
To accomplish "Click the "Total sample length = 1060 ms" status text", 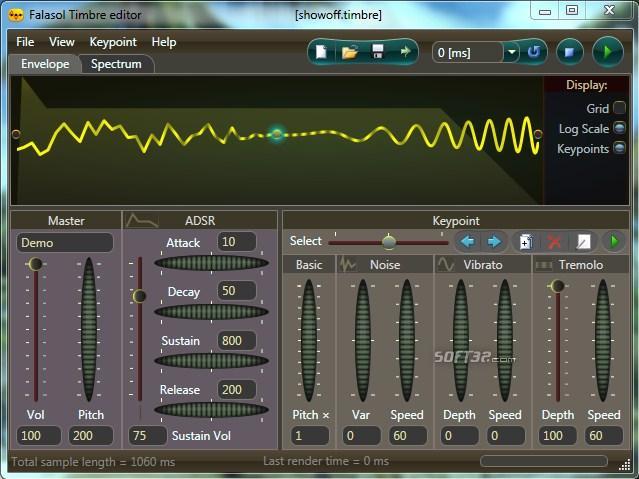I will [93, 462].
